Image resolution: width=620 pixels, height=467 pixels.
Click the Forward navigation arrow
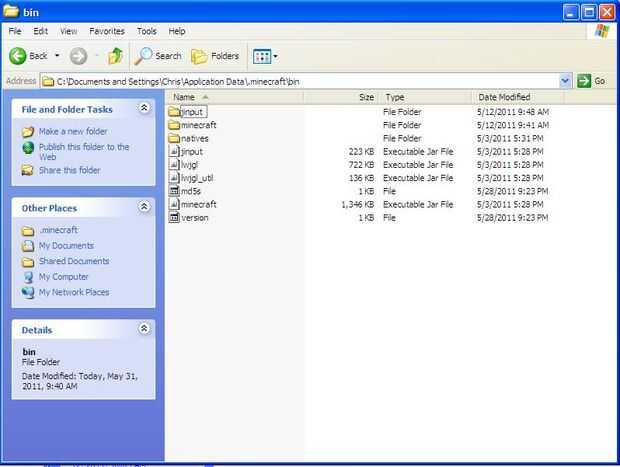[79, 56]
